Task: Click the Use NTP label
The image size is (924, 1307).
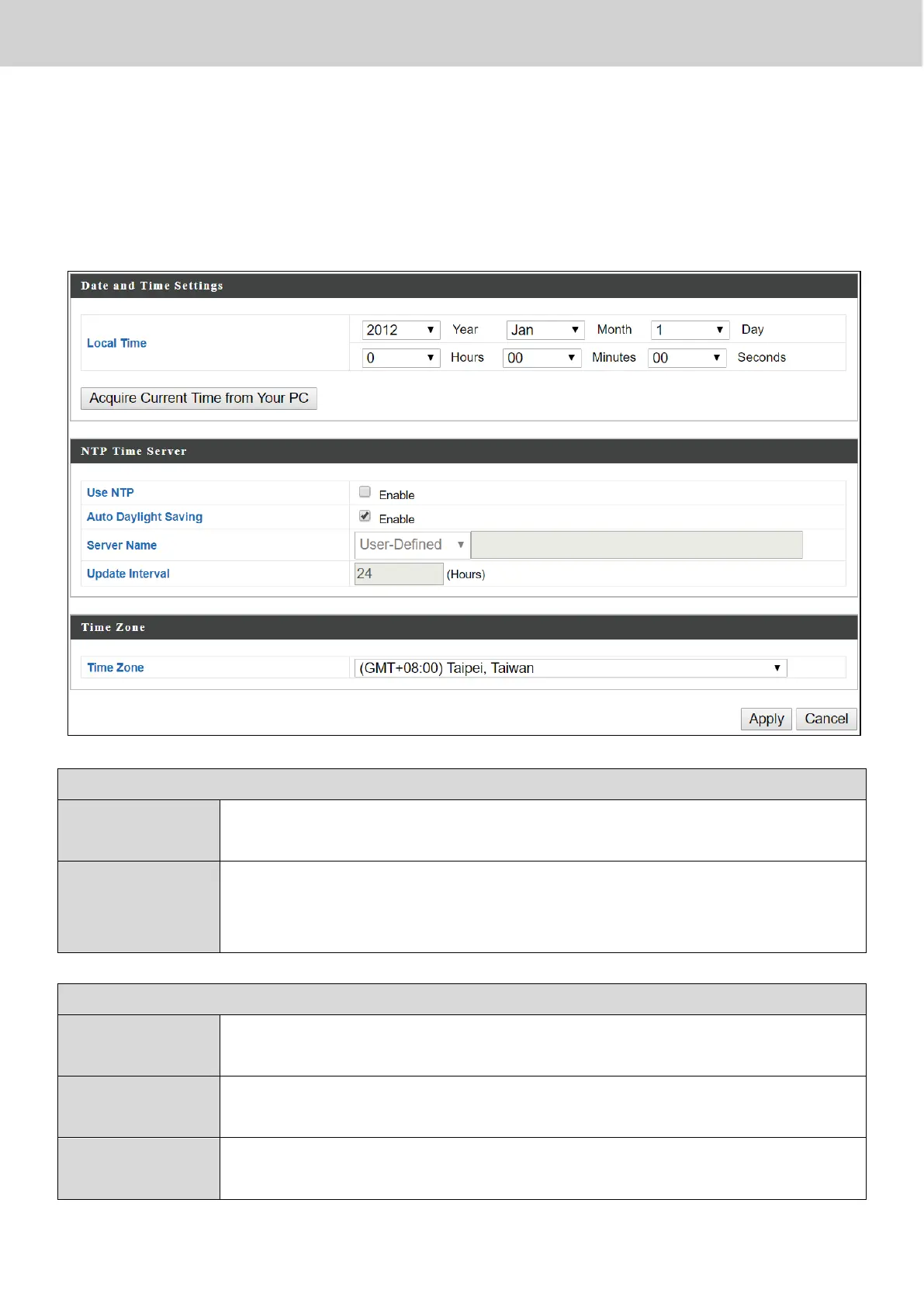Action: pyautogui.click(x=110, y=493)
